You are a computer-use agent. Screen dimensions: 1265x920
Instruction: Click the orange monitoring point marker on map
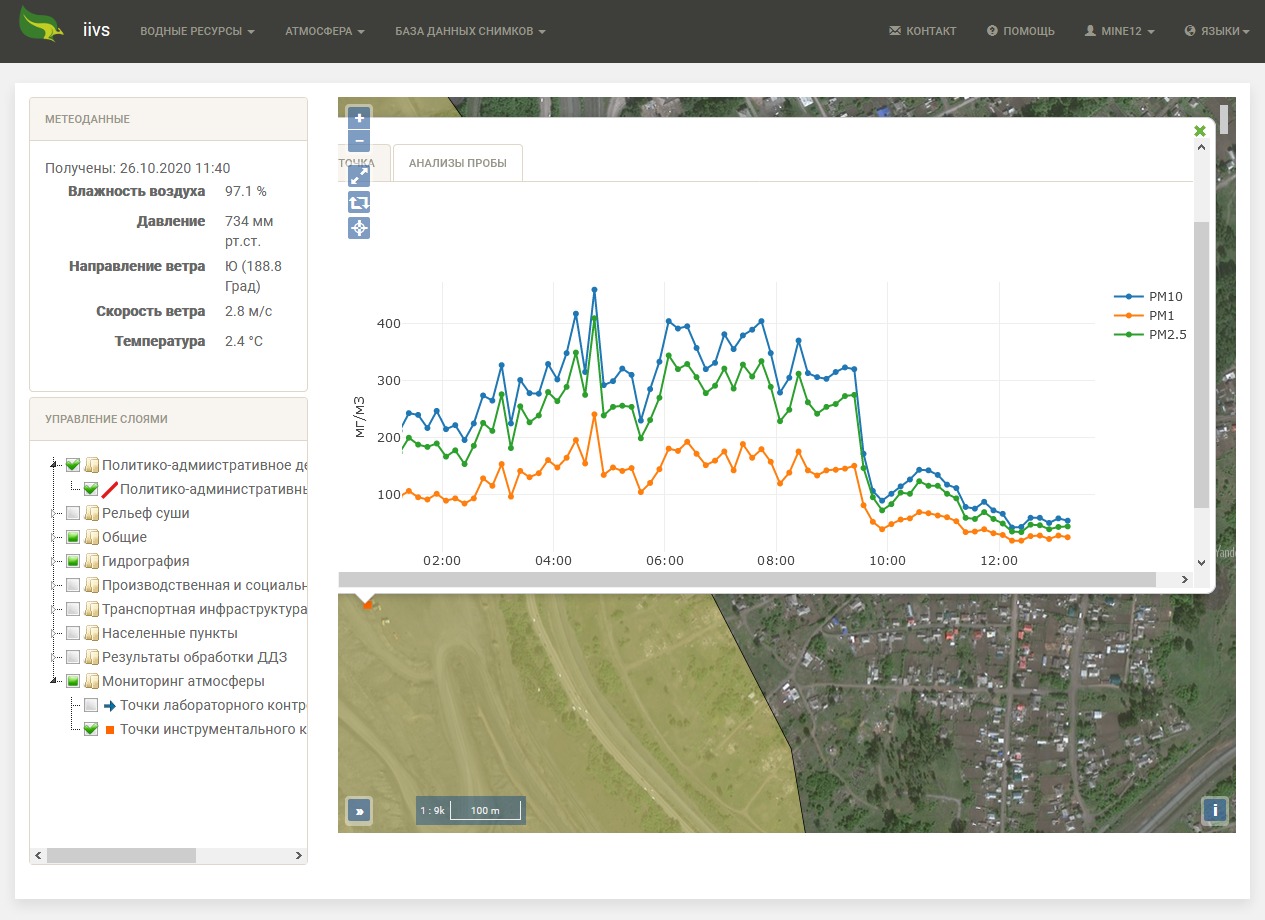[x=367, y=605]
